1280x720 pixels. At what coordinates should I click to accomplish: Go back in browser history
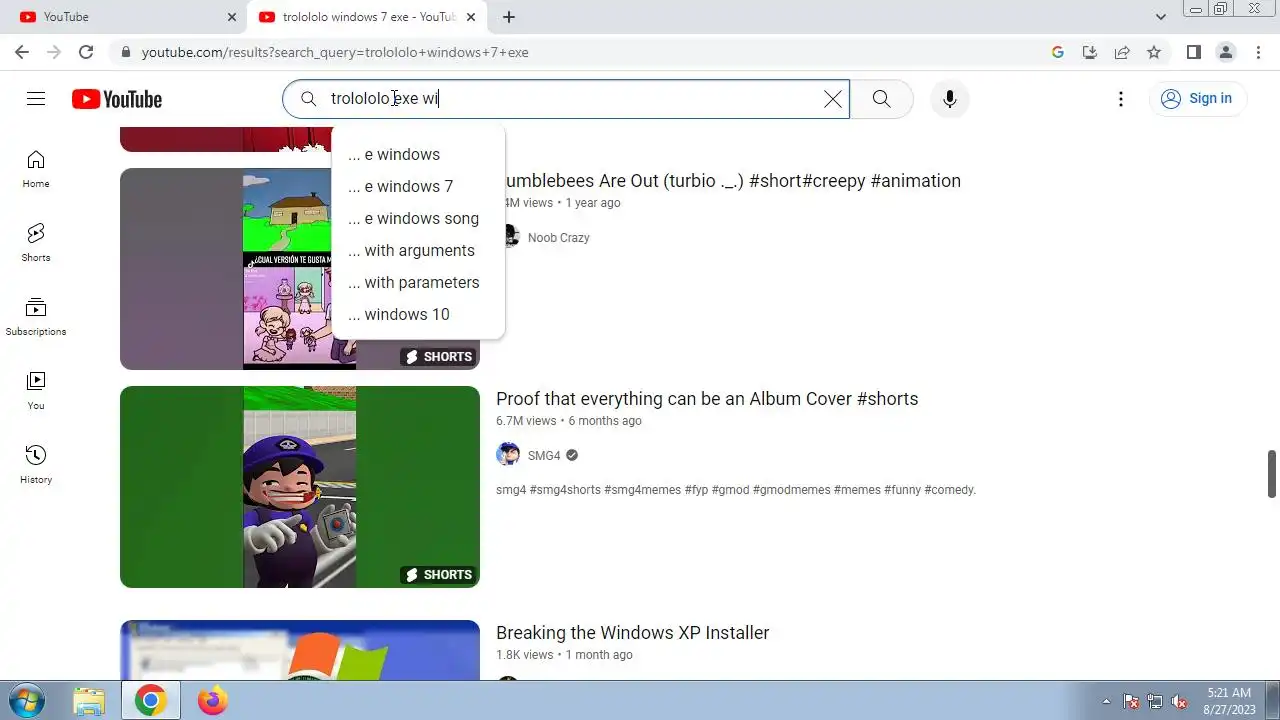pos(22,52)
